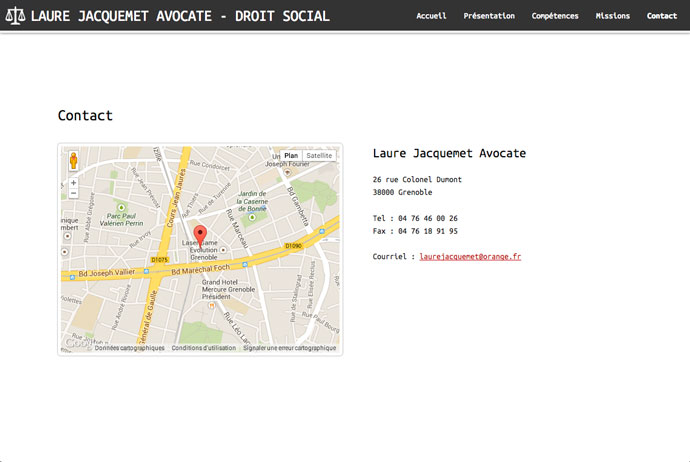
Task: Open the Accueil menu item
Action: click(x=431, y=16)
